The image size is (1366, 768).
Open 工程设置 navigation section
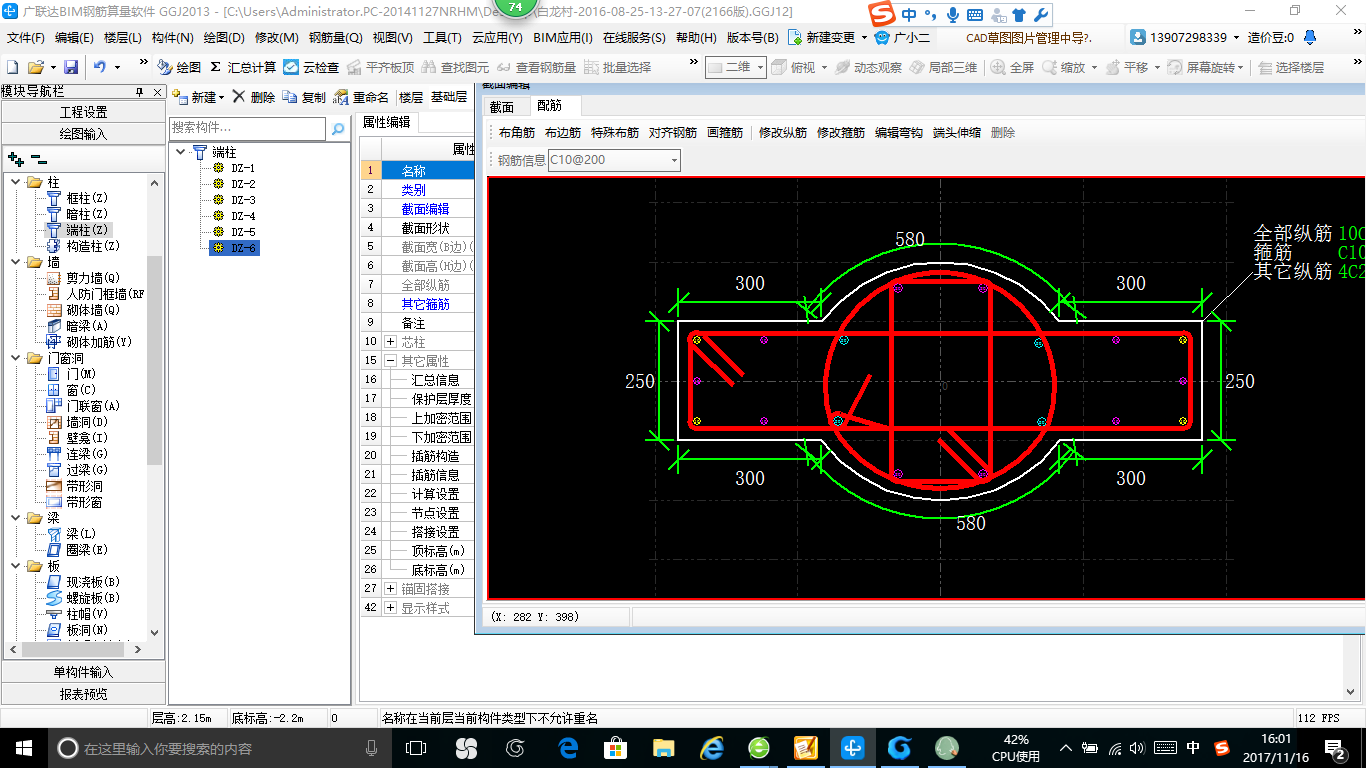coord(83,112)
